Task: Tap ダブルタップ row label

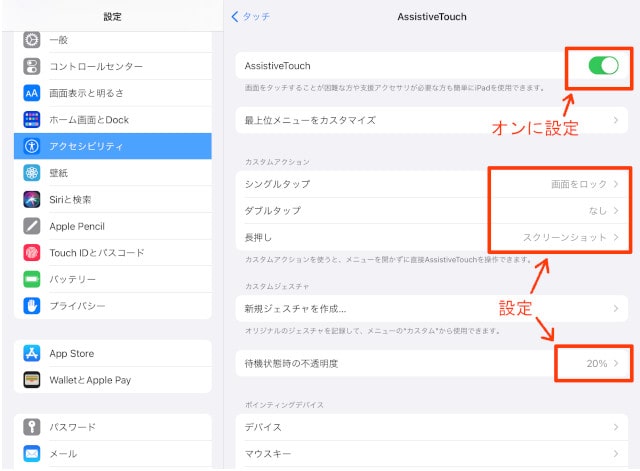Action: [273, 211]
